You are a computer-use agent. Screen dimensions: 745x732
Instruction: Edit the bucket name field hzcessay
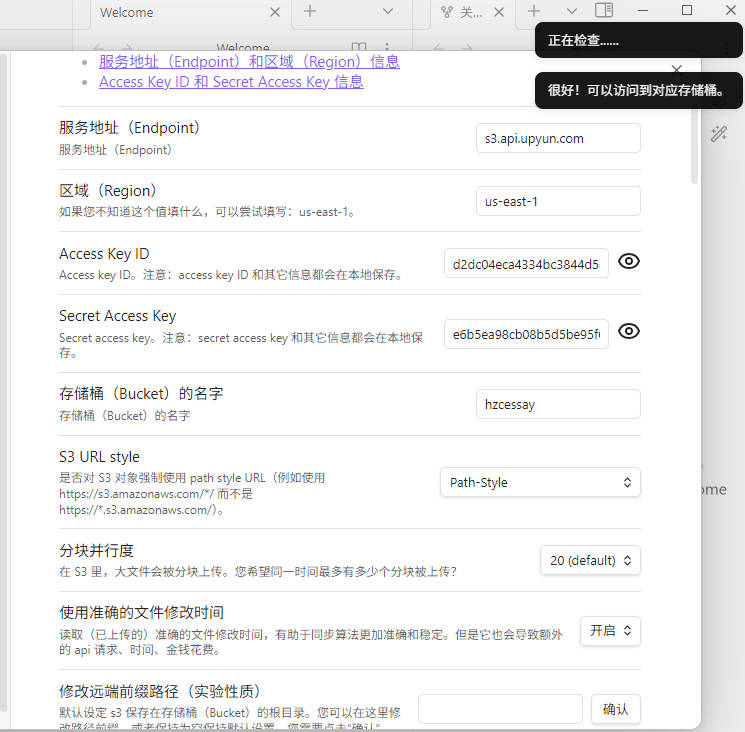click(x=558, y=404)
